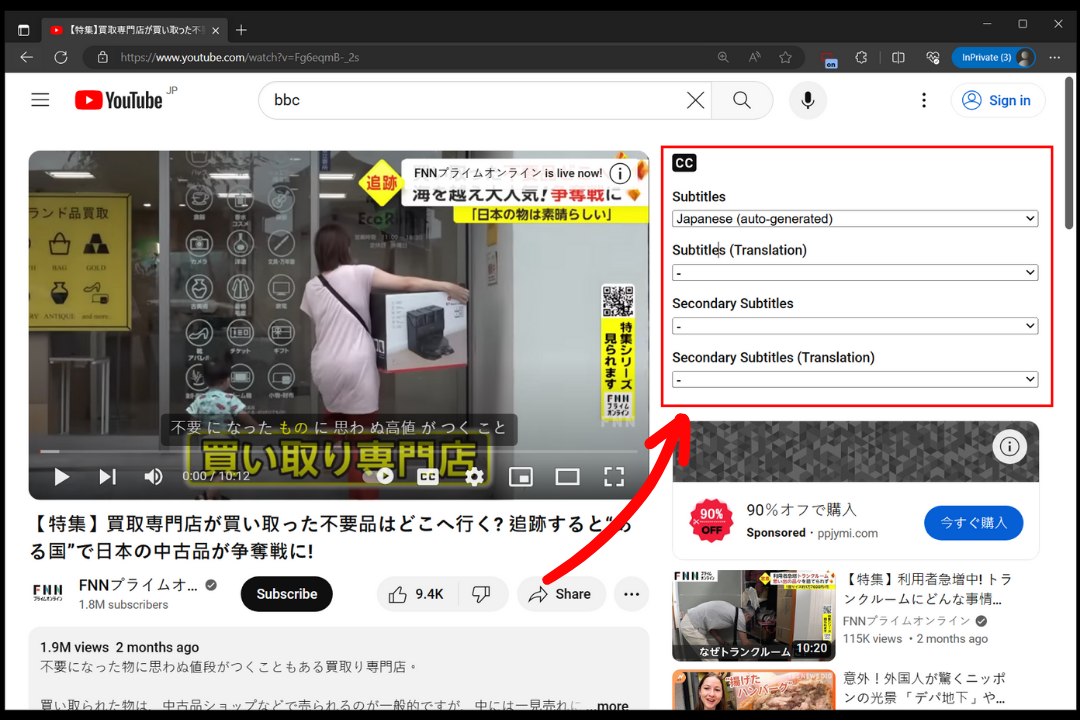
Task: Open YouTube settings three-dot menu
Action: (924, 100)
